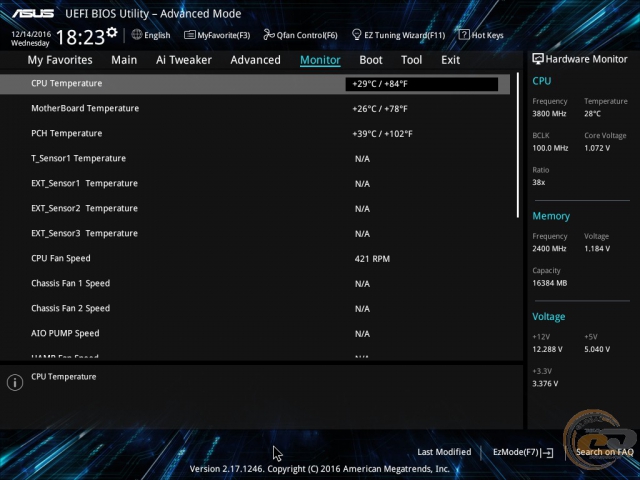Open Qfan Control fan icon
The height and width of the screenshot is (480, 640).
click(x=269, y=35)
